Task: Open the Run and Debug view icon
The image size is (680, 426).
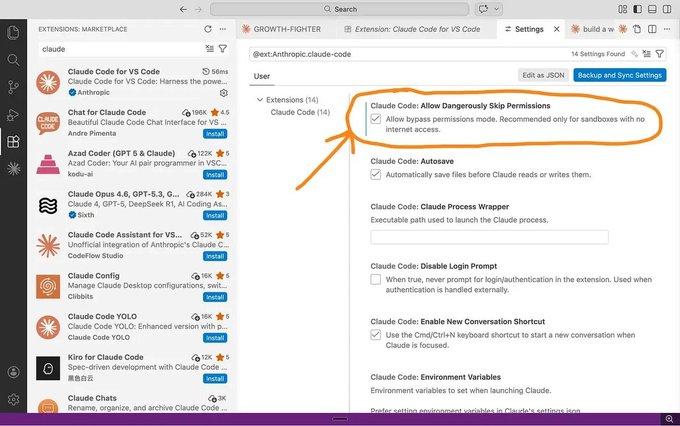Action: tap(13, 115)
